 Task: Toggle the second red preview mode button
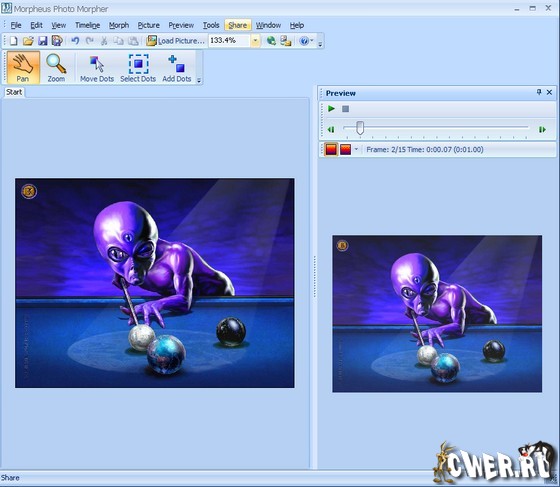345,149
